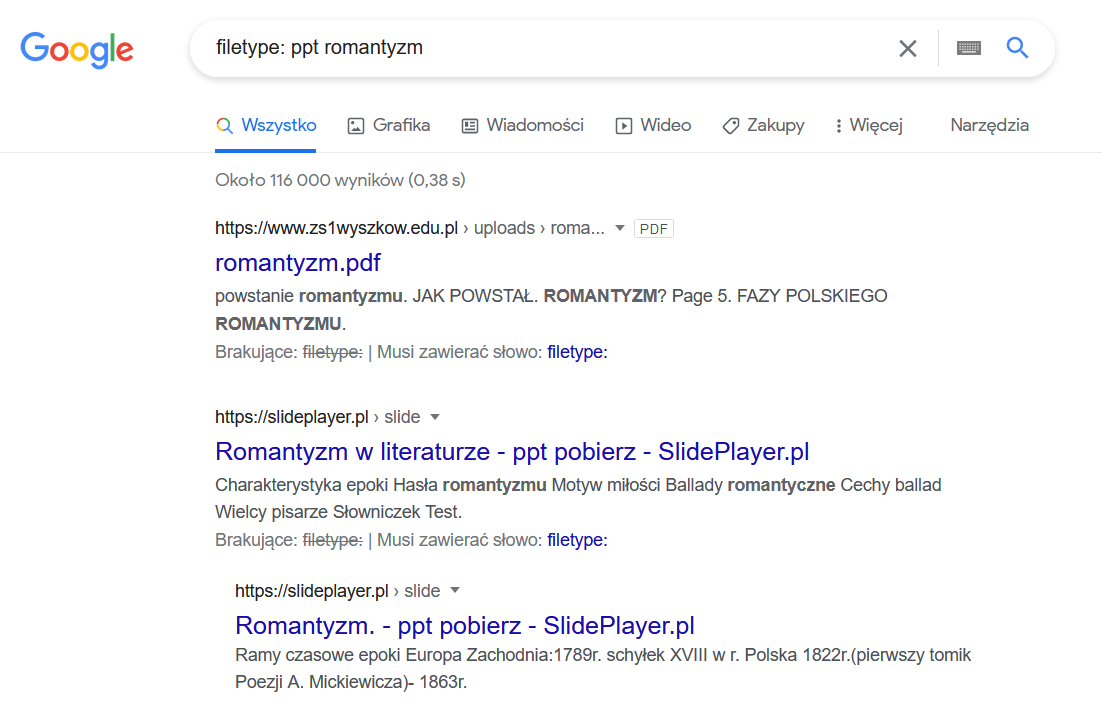
Task: Click the snippet starting Charakterystyka epoki Hasła
Action: (x=578, y=498)
